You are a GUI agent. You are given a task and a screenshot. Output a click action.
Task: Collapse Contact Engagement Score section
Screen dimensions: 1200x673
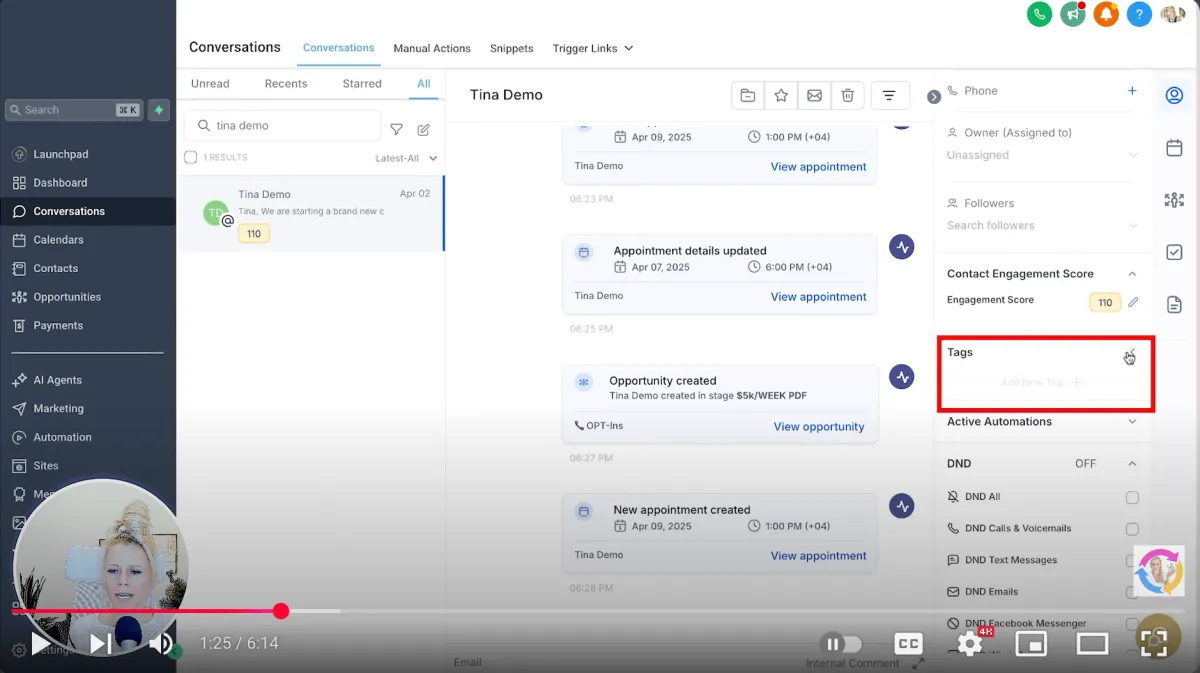pos(1132,273)
